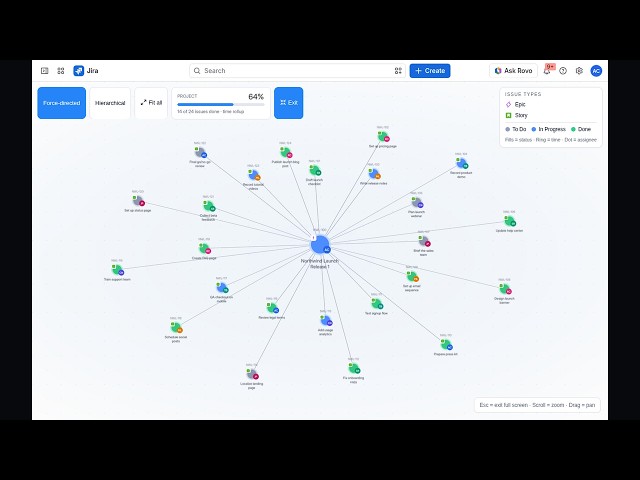Select the Update help center node

tap(510, 221)
